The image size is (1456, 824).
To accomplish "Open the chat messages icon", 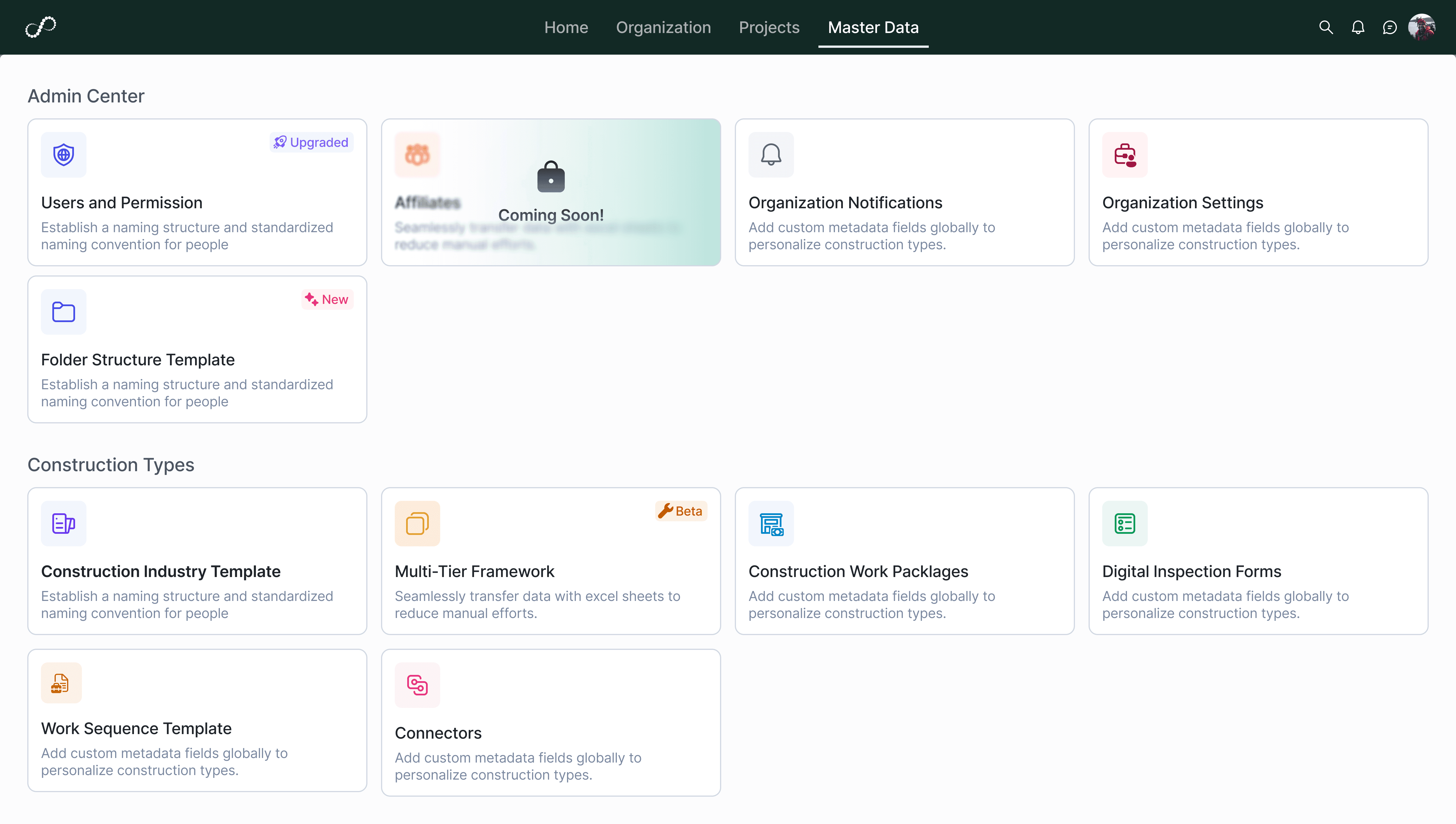I will click(1389, 27).
